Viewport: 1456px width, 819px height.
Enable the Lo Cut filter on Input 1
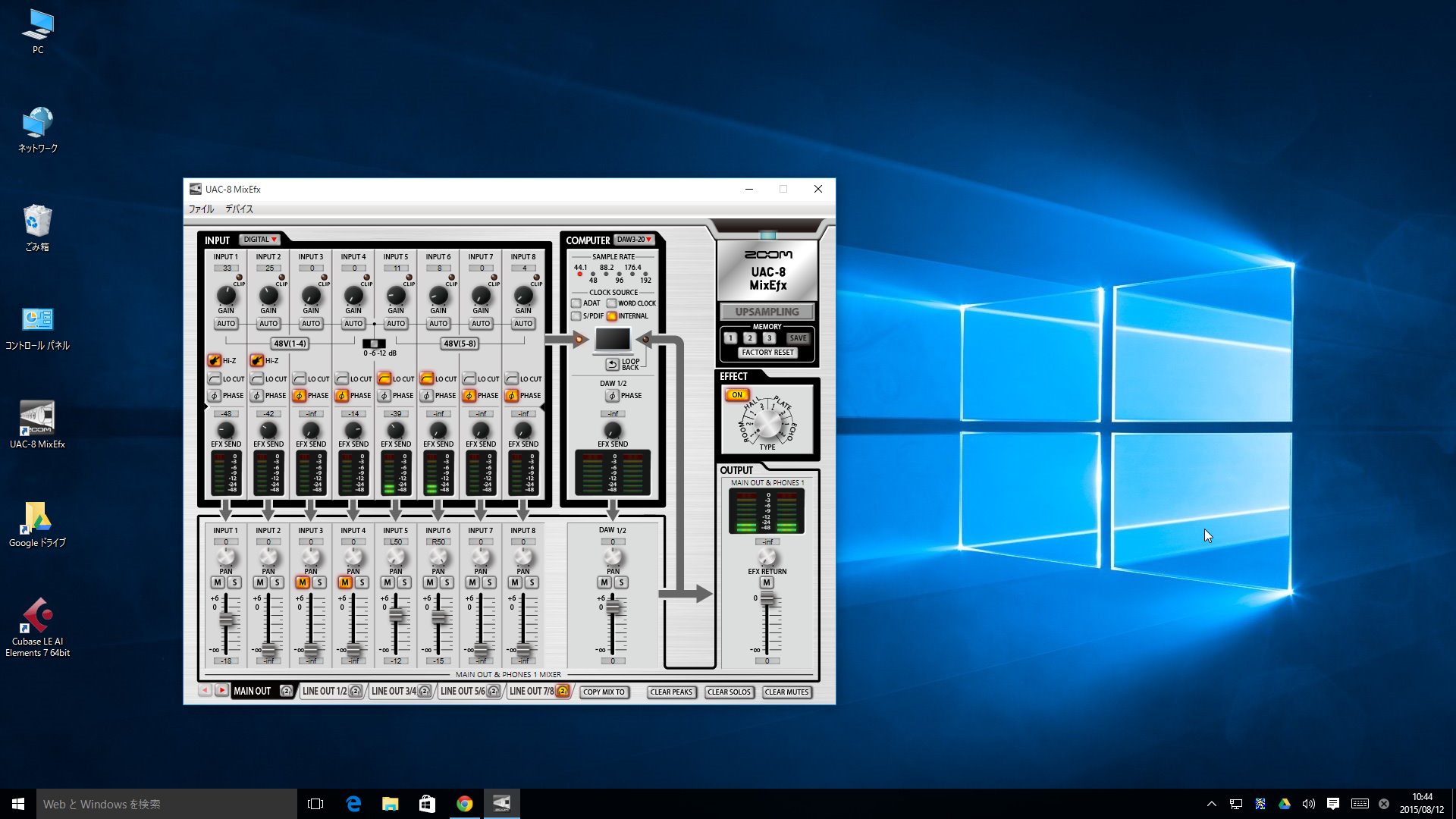pyautogui.click(x=214, y=378)
